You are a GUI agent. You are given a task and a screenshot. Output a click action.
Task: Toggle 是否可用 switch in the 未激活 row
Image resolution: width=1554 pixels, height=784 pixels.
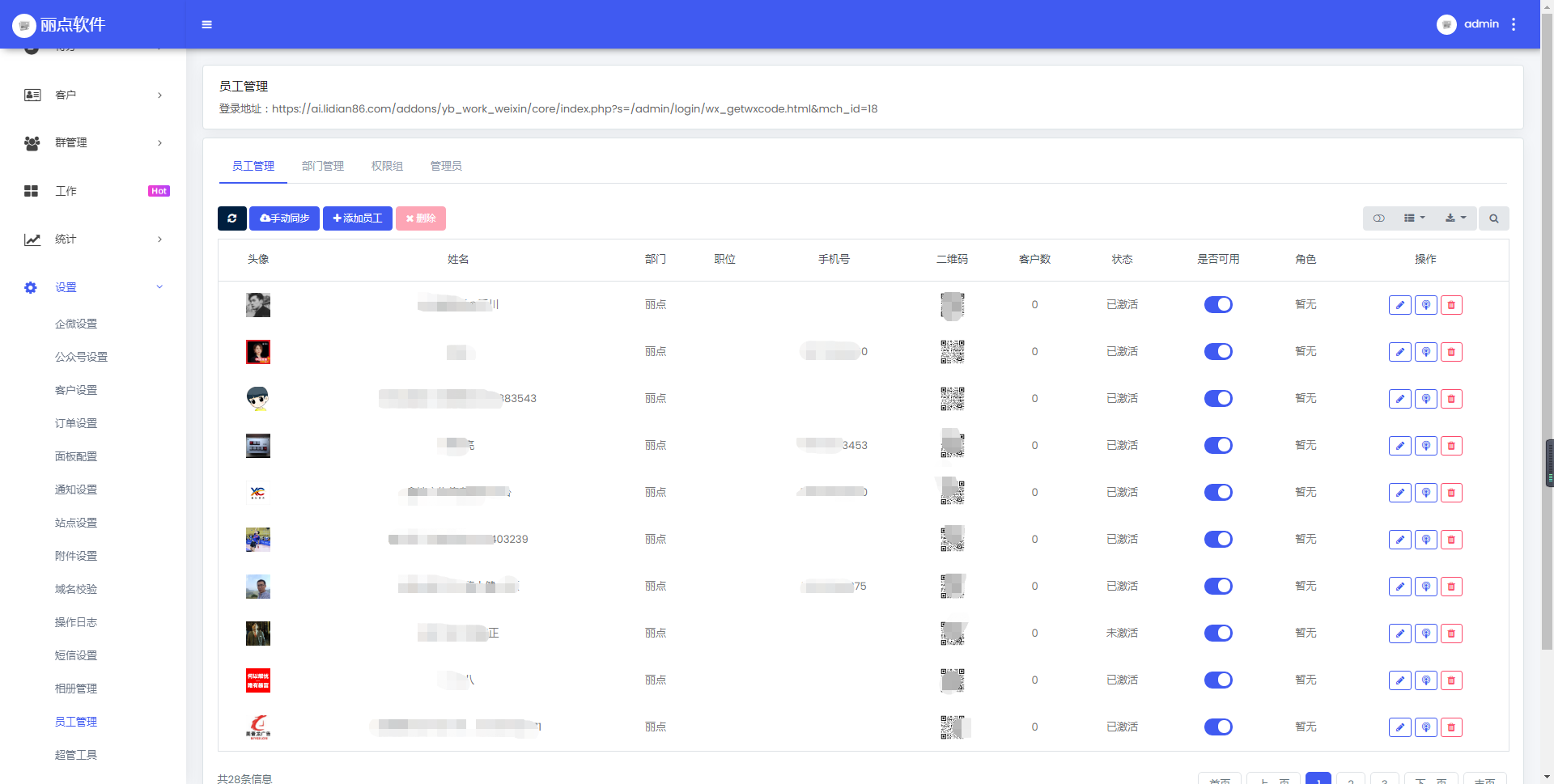click(1218, 634)
